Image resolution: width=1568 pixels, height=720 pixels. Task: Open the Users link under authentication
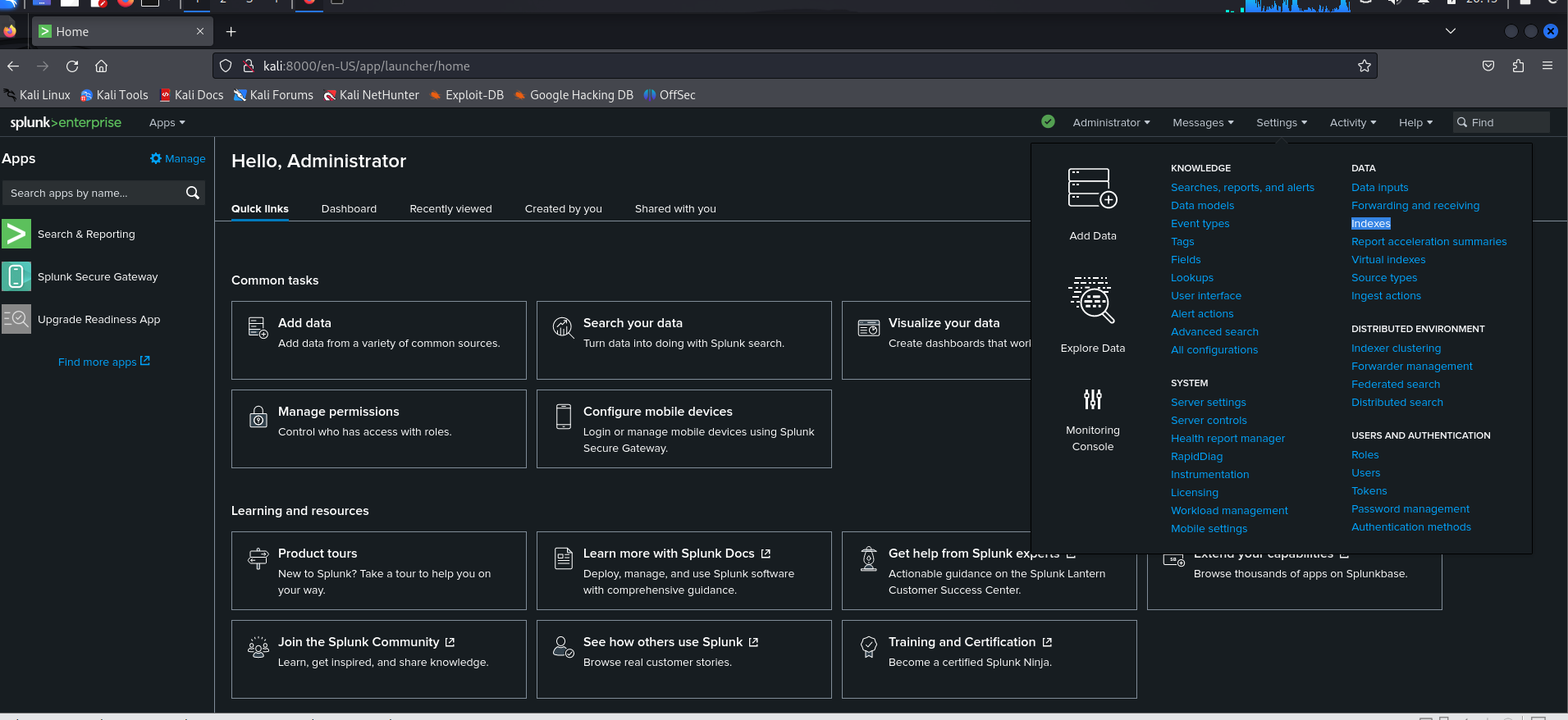click(1365, 472)
